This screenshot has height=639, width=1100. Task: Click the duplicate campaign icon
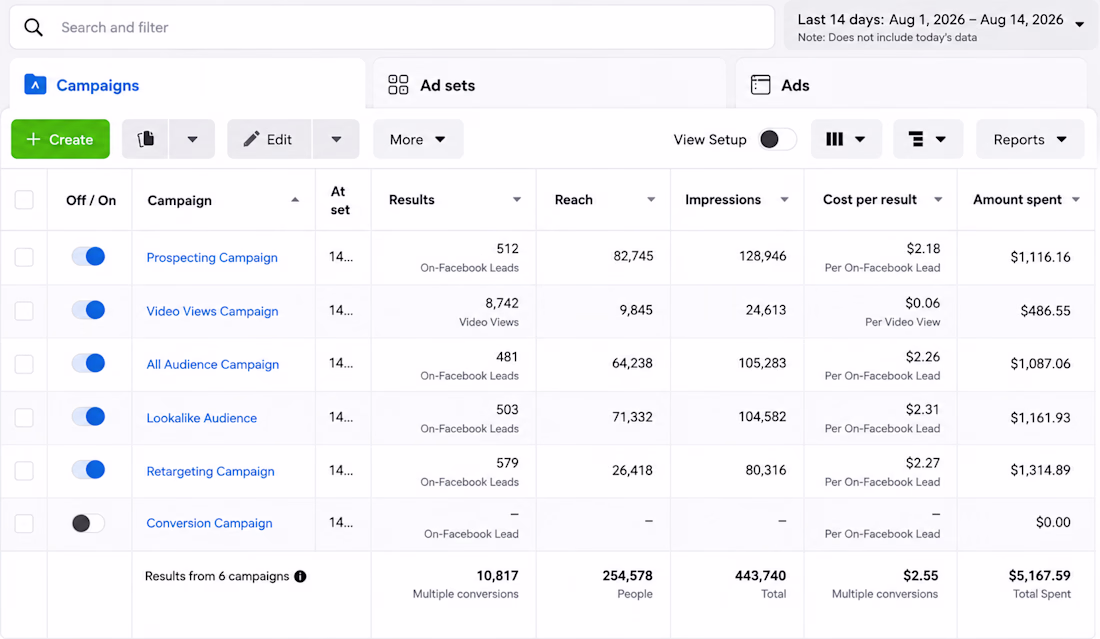point(146,139)
